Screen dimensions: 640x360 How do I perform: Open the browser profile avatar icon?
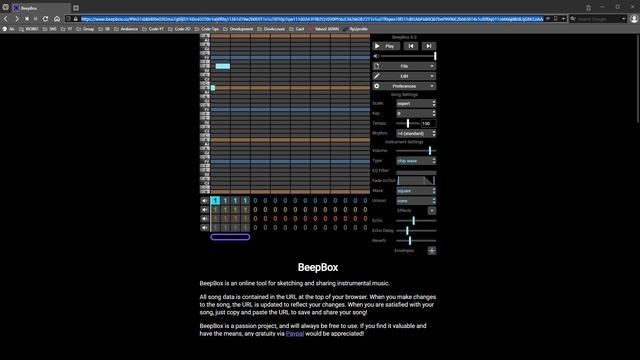(634, 19)
